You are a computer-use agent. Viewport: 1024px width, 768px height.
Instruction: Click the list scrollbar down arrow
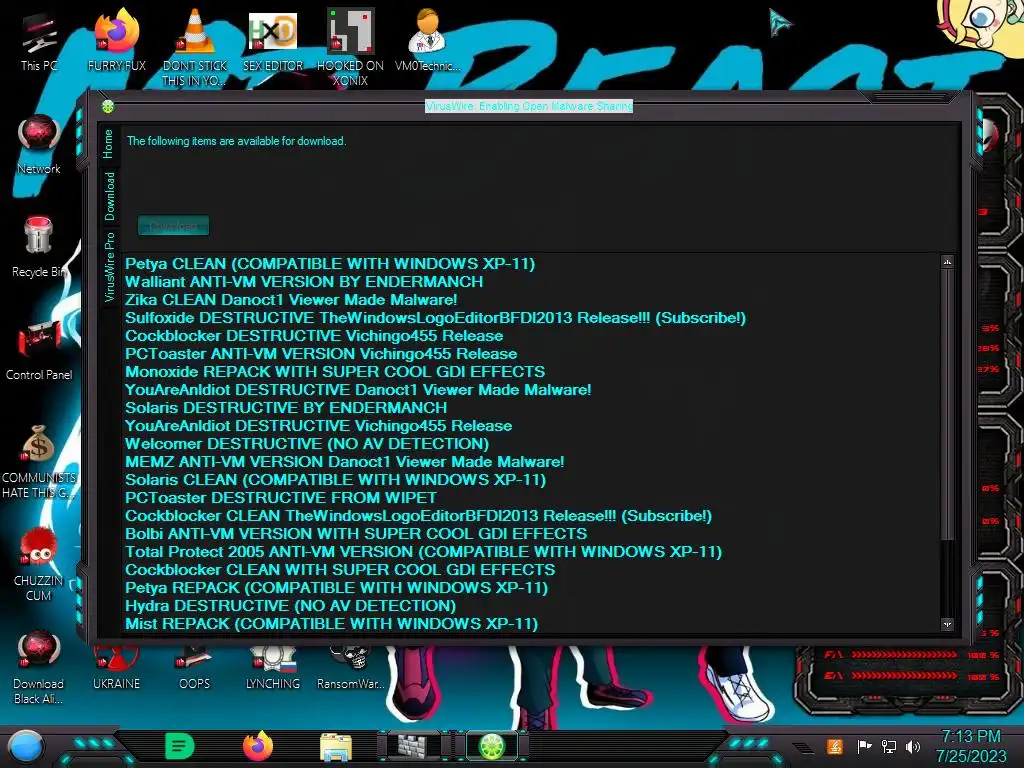pos(947,624)
